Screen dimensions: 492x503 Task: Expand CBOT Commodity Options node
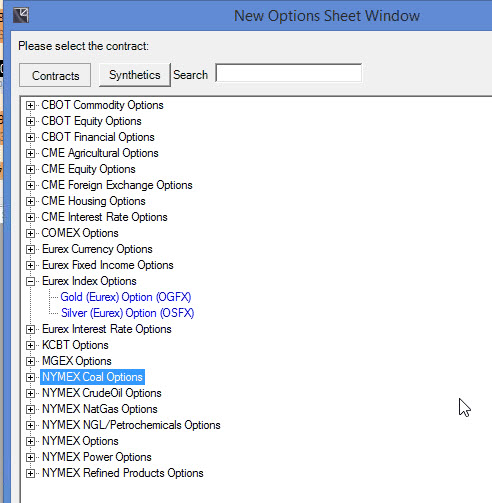[30, 105]
